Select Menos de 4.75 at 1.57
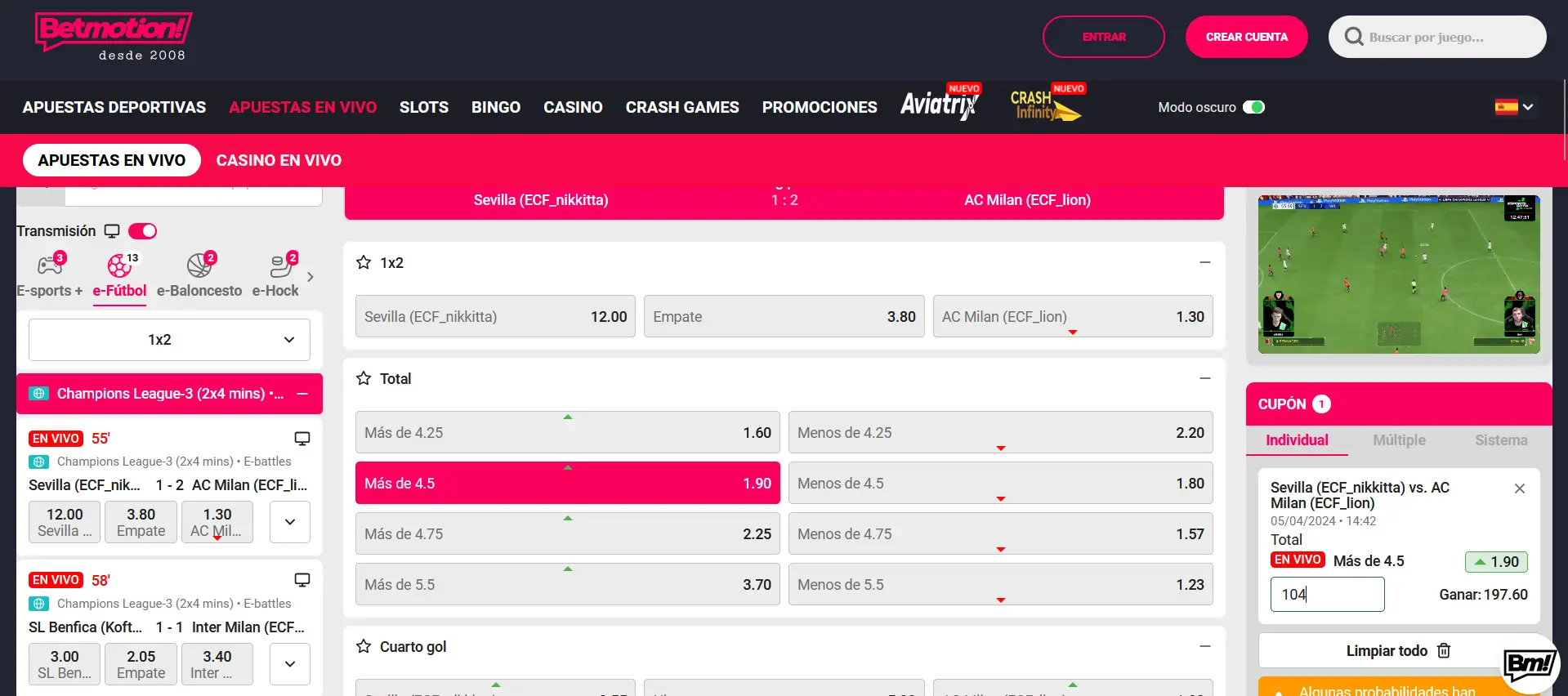This screenshot has height=696, width=1568. point(1001,534)
